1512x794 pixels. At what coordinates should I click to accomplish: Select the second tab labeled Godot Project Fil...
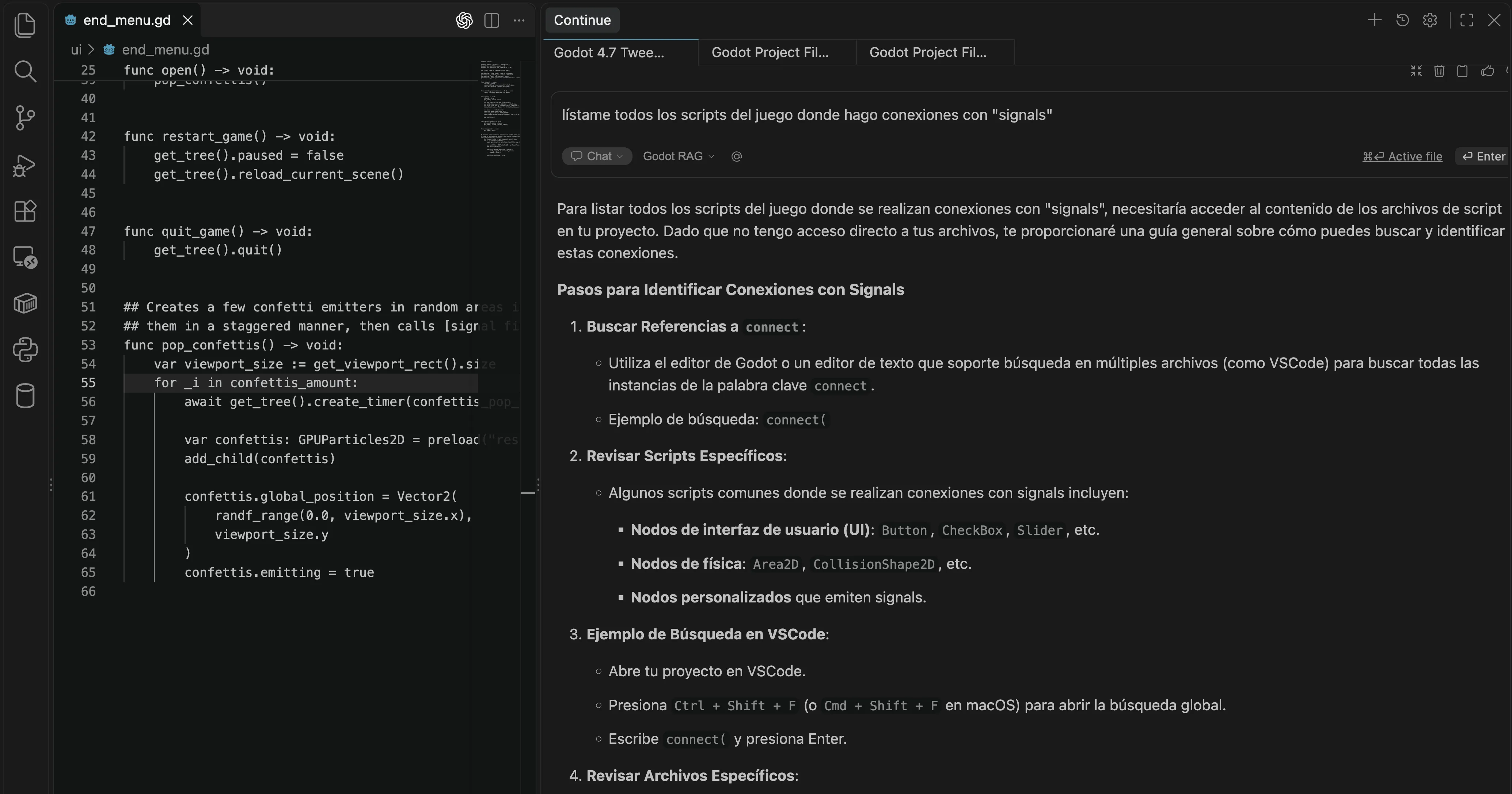pyautogui.click(x=777, y=52)
